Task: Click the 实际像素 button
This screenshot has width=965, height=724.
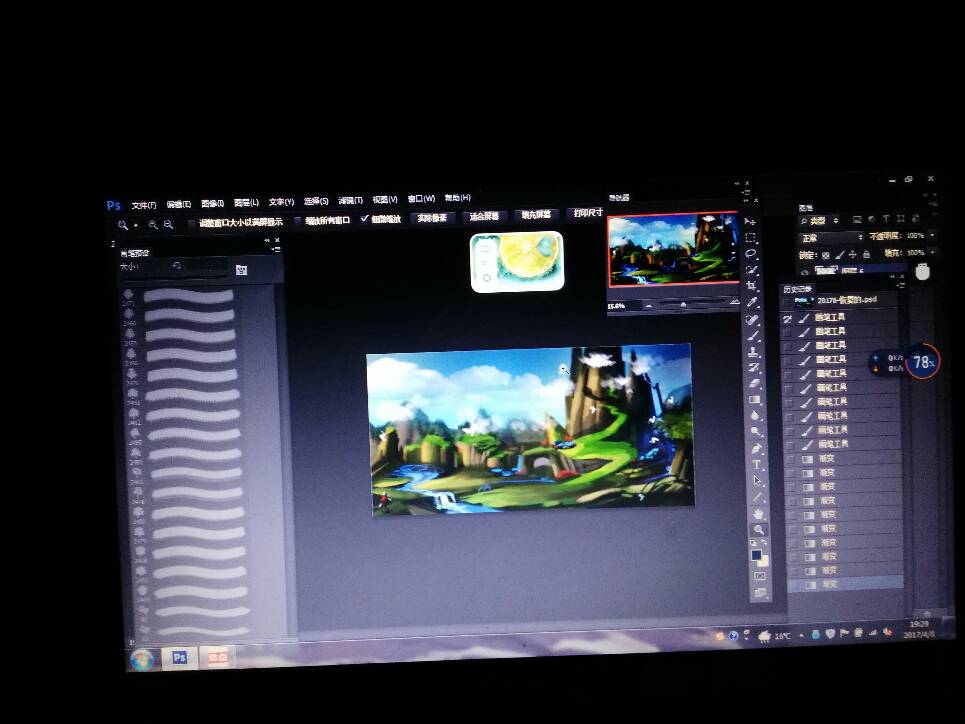Action: [433, 217]
